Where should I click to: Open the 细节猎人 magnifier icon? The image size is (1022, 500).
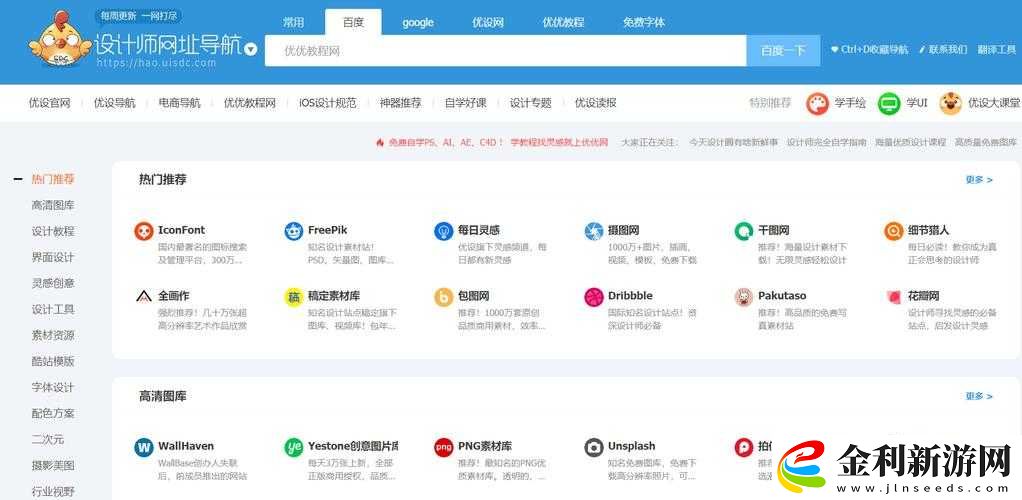tap(894, 231)
